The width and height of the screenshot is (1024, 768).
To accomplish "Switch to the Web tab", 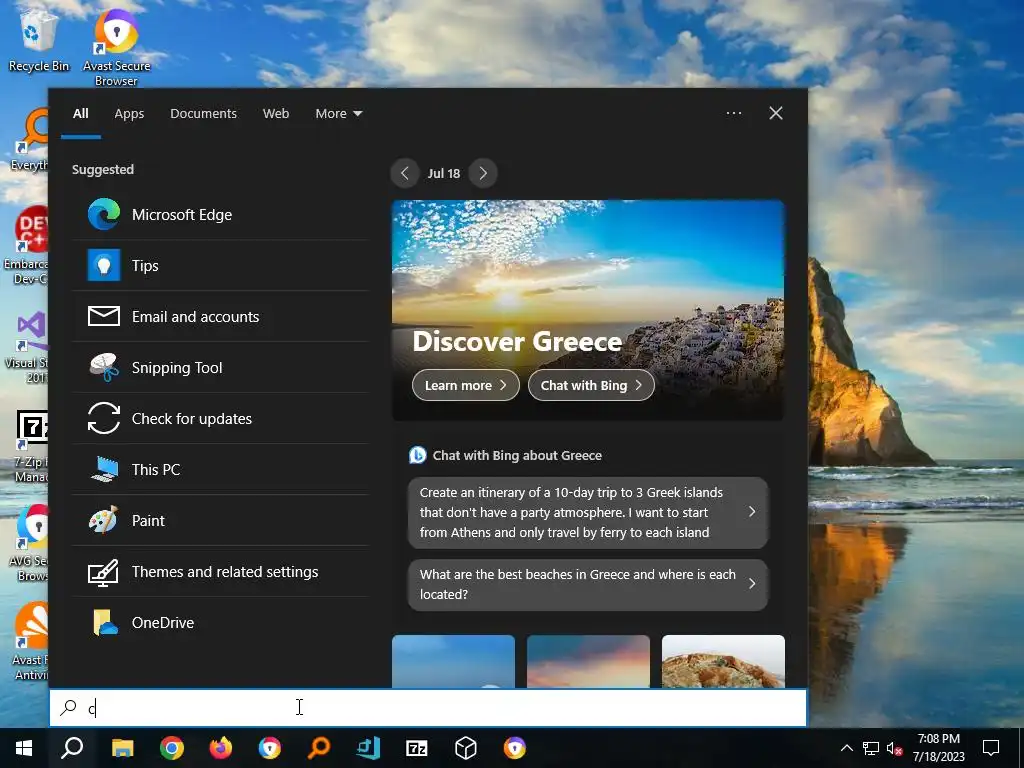I will pyautogui.click(x=276, y=114).
